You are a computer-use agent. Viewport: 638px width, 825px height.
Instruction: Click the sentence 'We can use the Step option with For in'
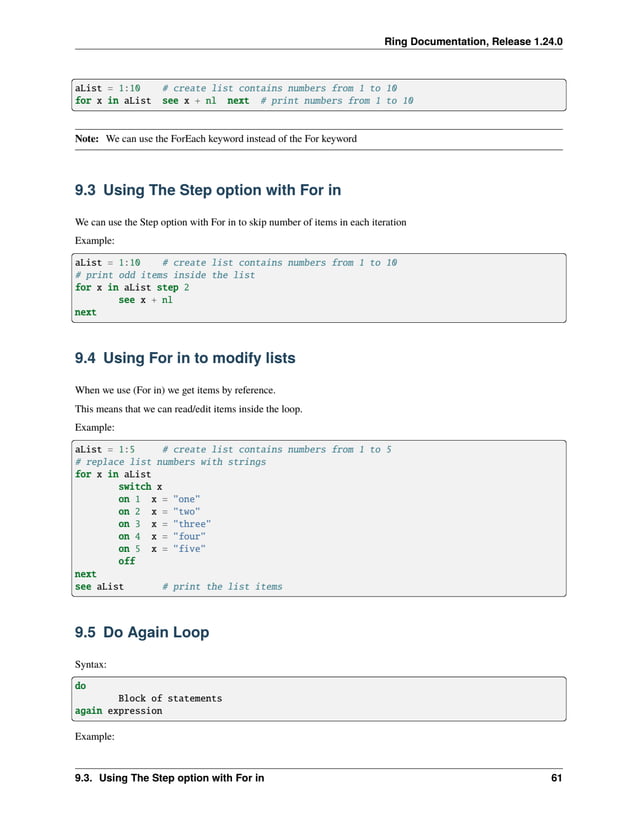(x=240, y=222)
